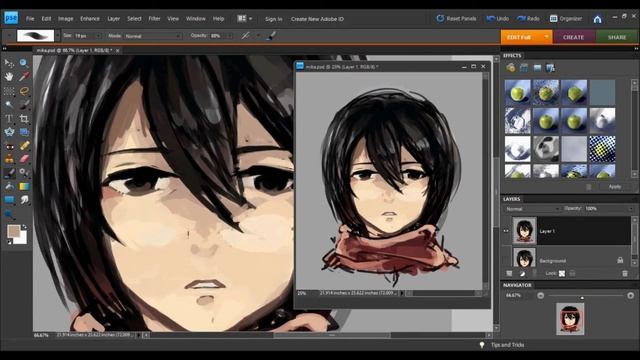640x360 pixels.
Task: Select the Rectangle shape tool
Action: point(9,200)
